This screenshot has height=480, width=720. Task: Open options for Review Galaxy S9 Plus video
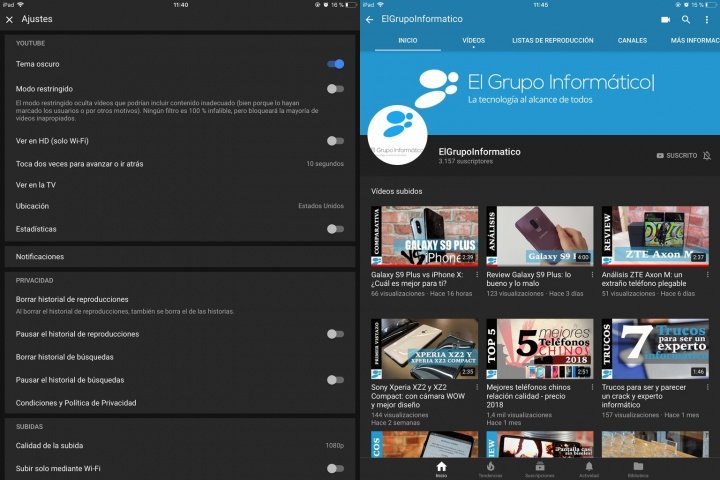pos(592,274)
